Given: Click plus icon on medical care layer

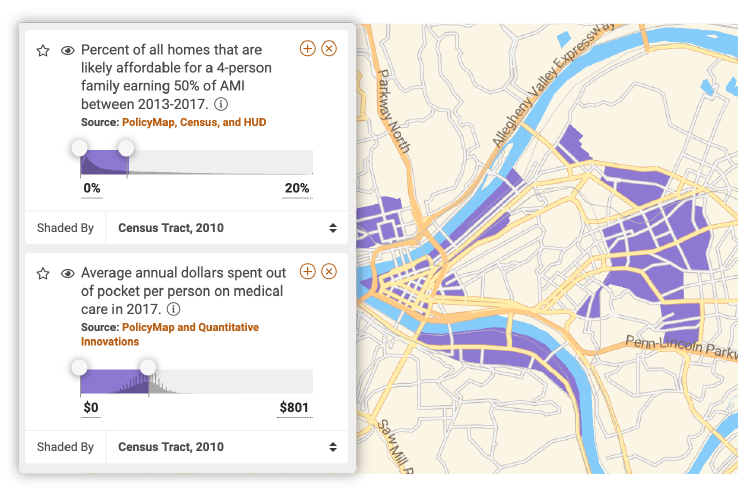Looking at the screenshot, I should click(x=307, y=271).
